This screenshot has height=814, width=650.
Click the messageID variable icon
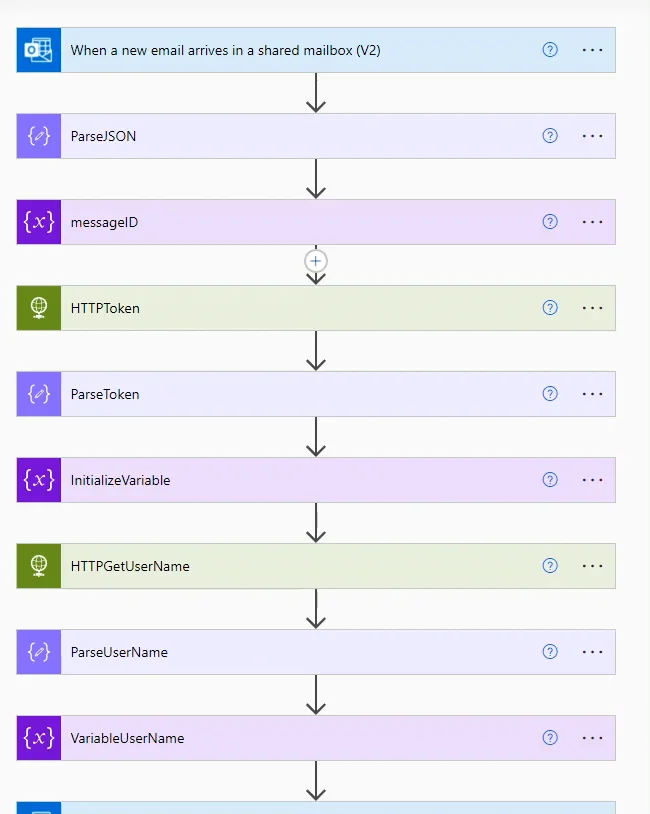point(39,222)
